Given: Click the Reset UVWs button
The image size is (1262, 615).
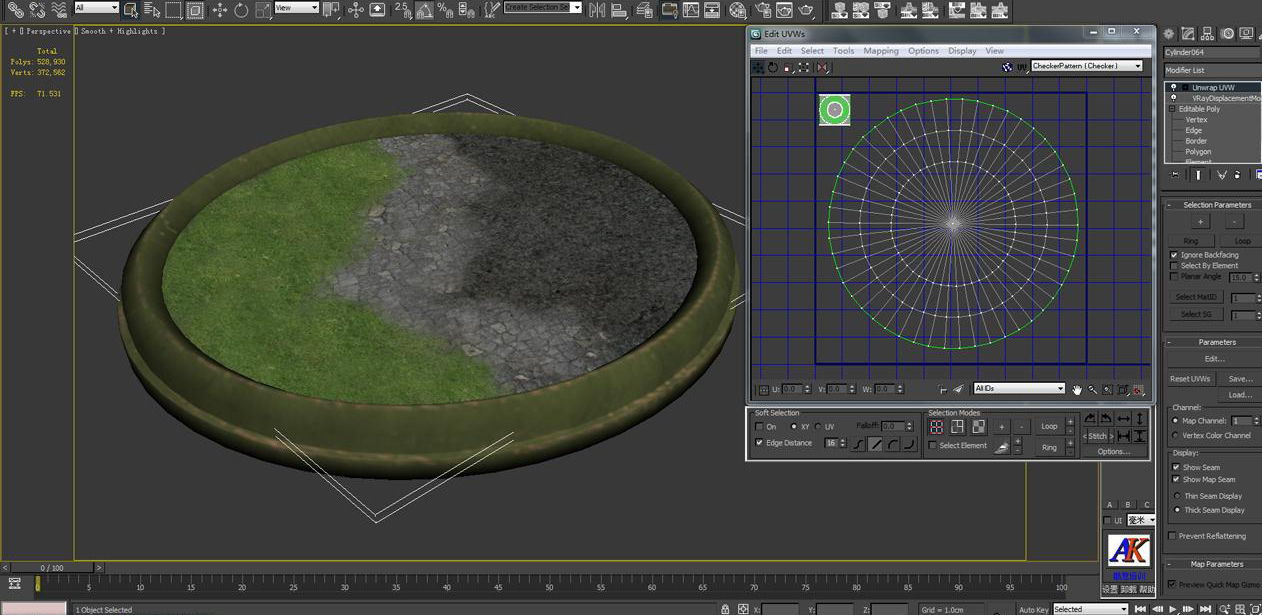Looking at the screenshot, I should (1191, 379).
